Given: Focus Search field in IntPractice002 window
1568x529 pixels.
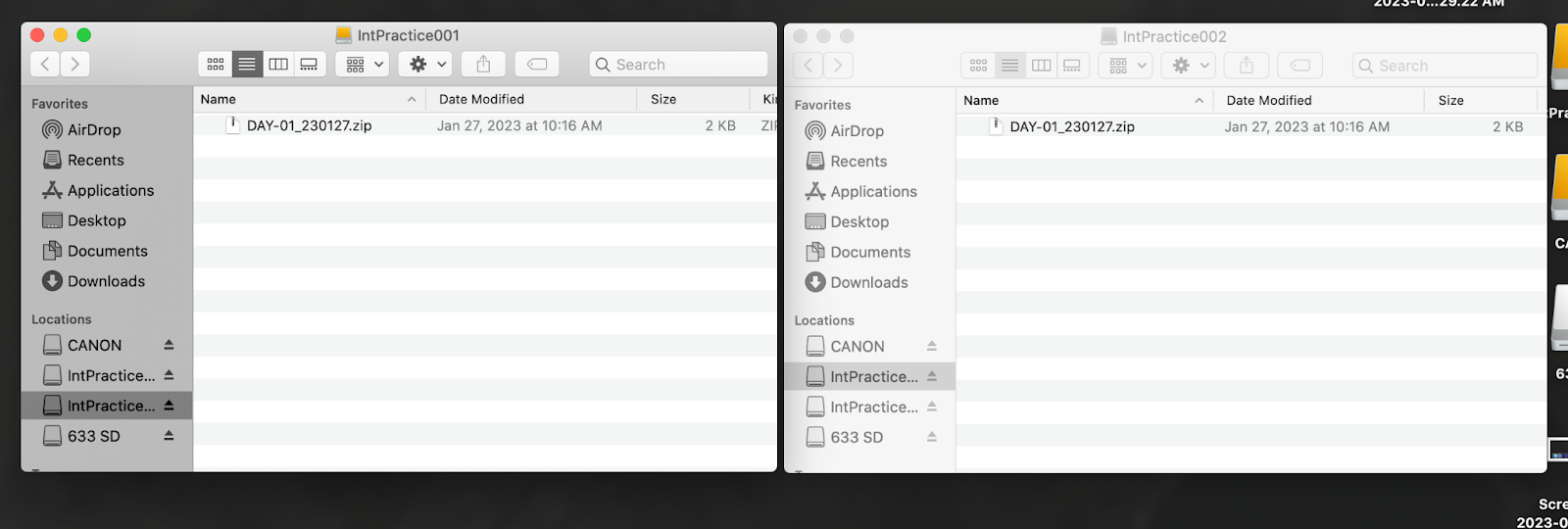Looking at the screenshot, I should coord(1445,66).
